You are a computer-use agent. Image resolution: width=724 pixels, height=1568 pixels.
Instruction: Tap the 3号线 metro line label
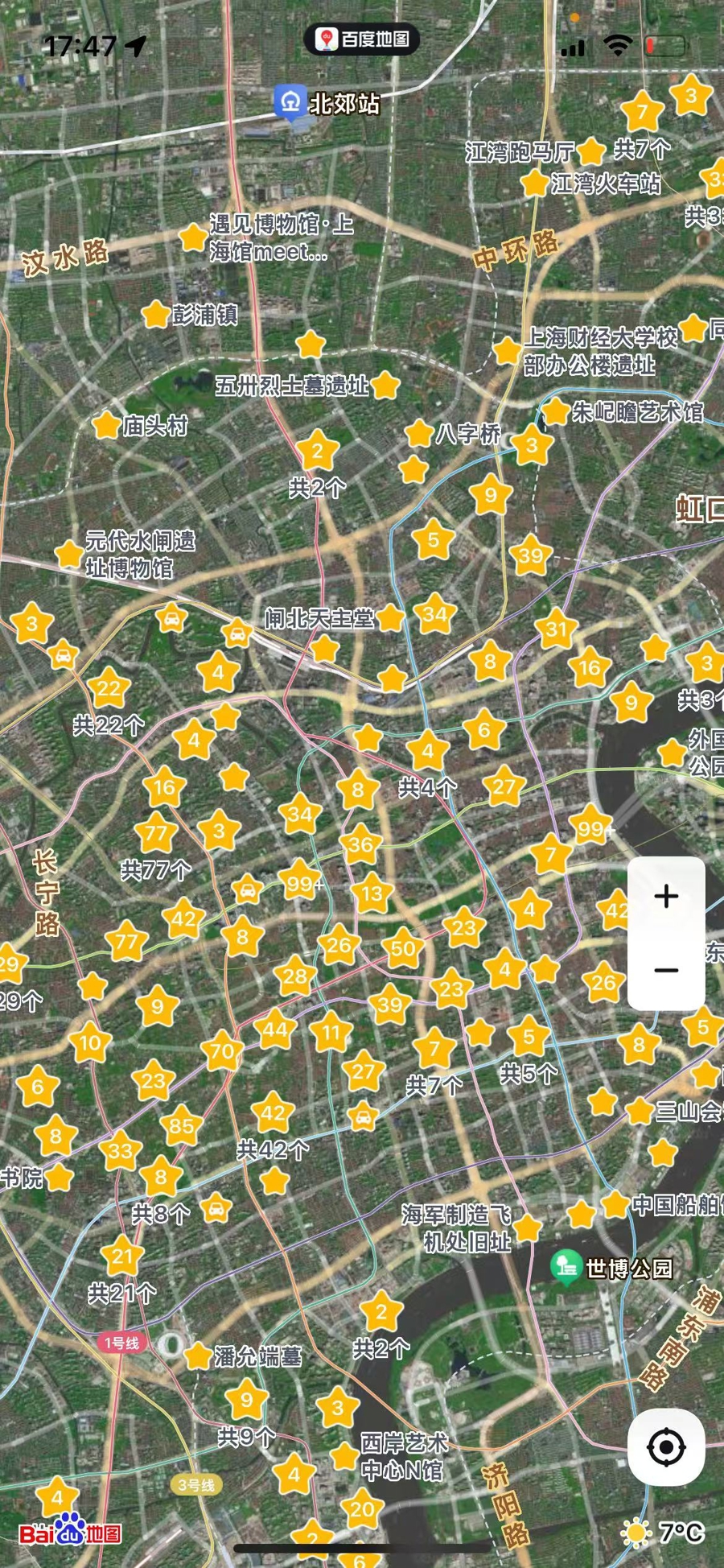click(196, 1485)
